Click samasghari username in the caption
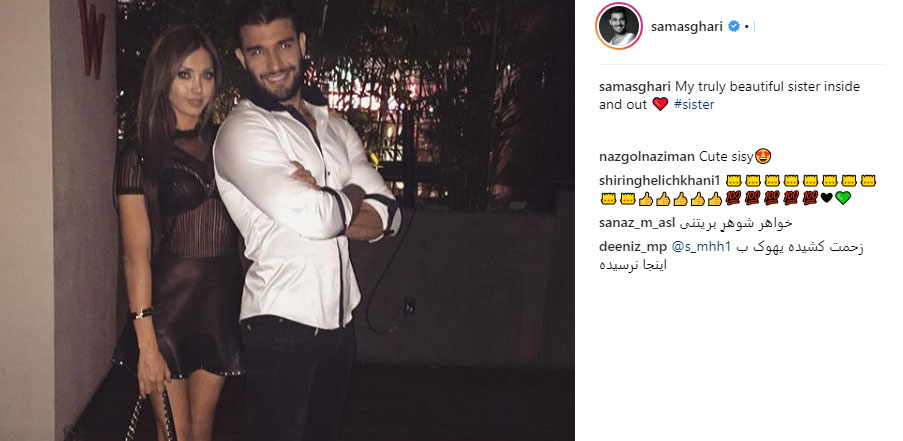The height and width of the screenshot is (441, 903). coord(635,86)
